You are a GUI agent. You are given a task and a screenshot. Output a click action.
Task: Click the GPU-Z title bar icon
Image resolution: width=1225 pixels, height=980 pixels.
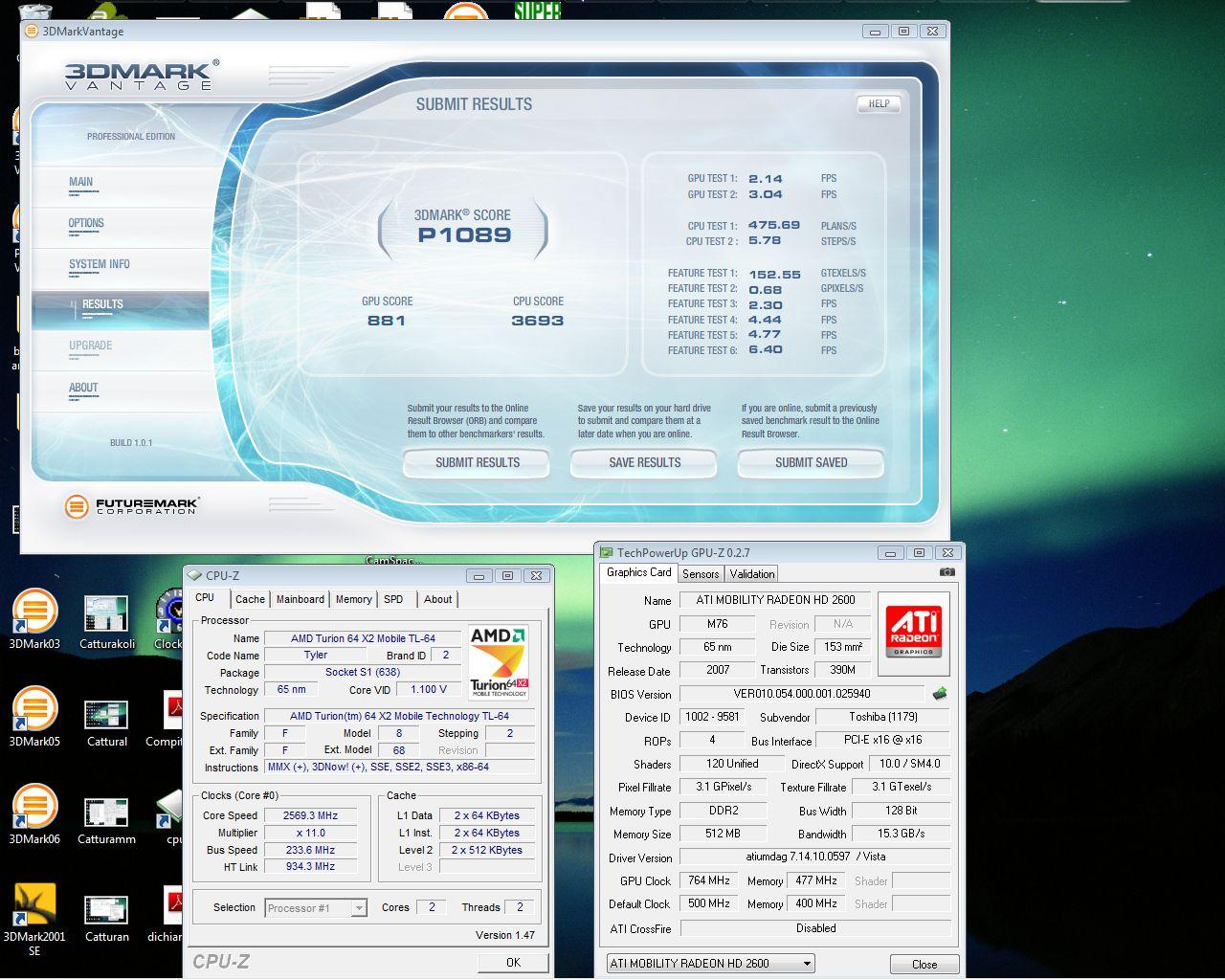click(x=606, y=552)
